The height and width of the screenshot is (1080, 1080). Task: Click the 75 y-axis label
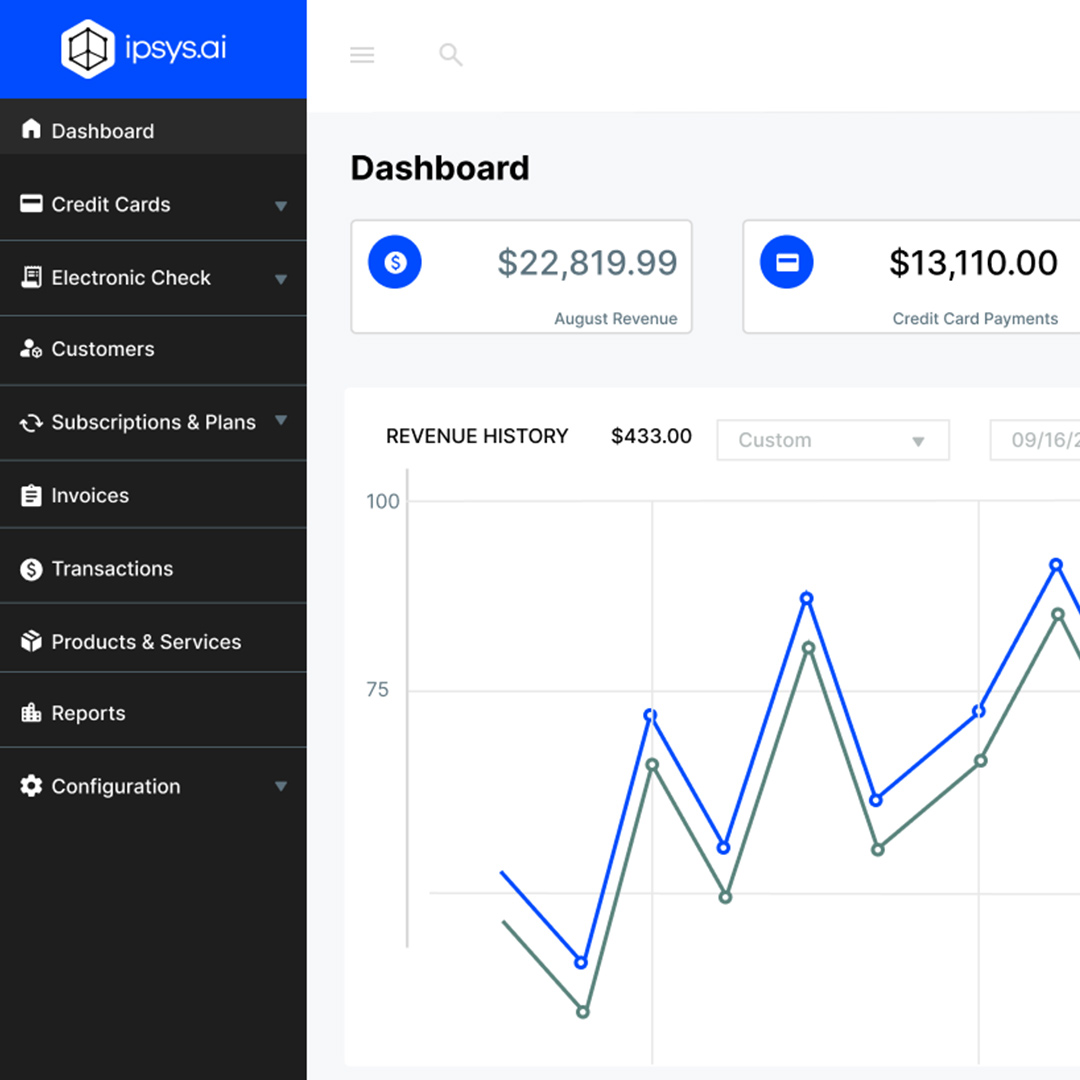[377, 689]
